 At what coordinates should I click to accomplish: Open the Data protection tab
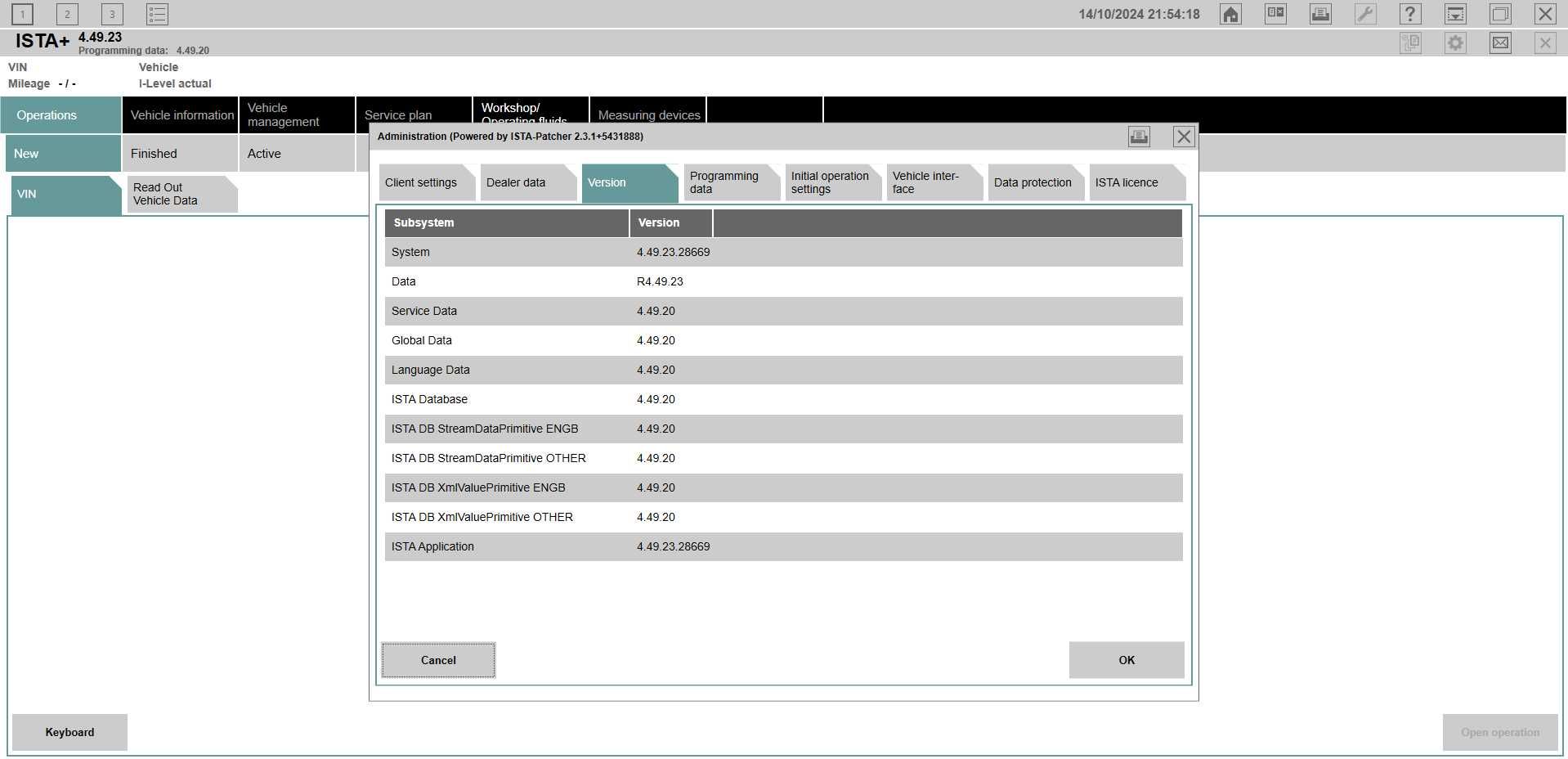click(x=1035, y=182)
